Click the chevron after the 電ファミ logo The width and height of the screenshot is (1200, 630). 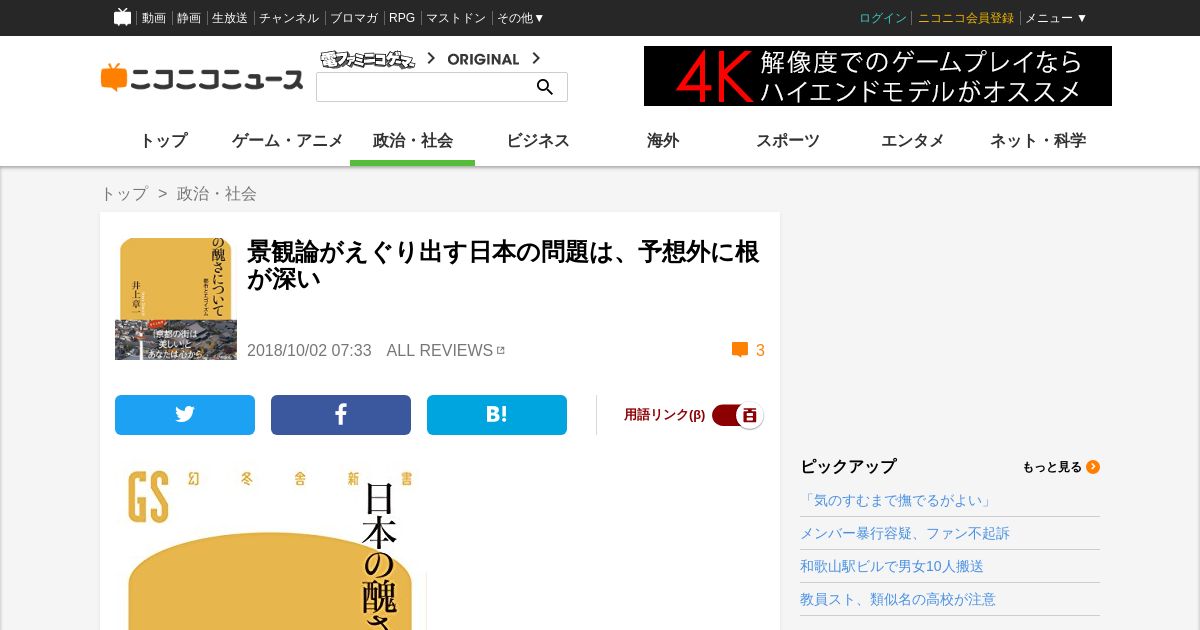point(431,59)
